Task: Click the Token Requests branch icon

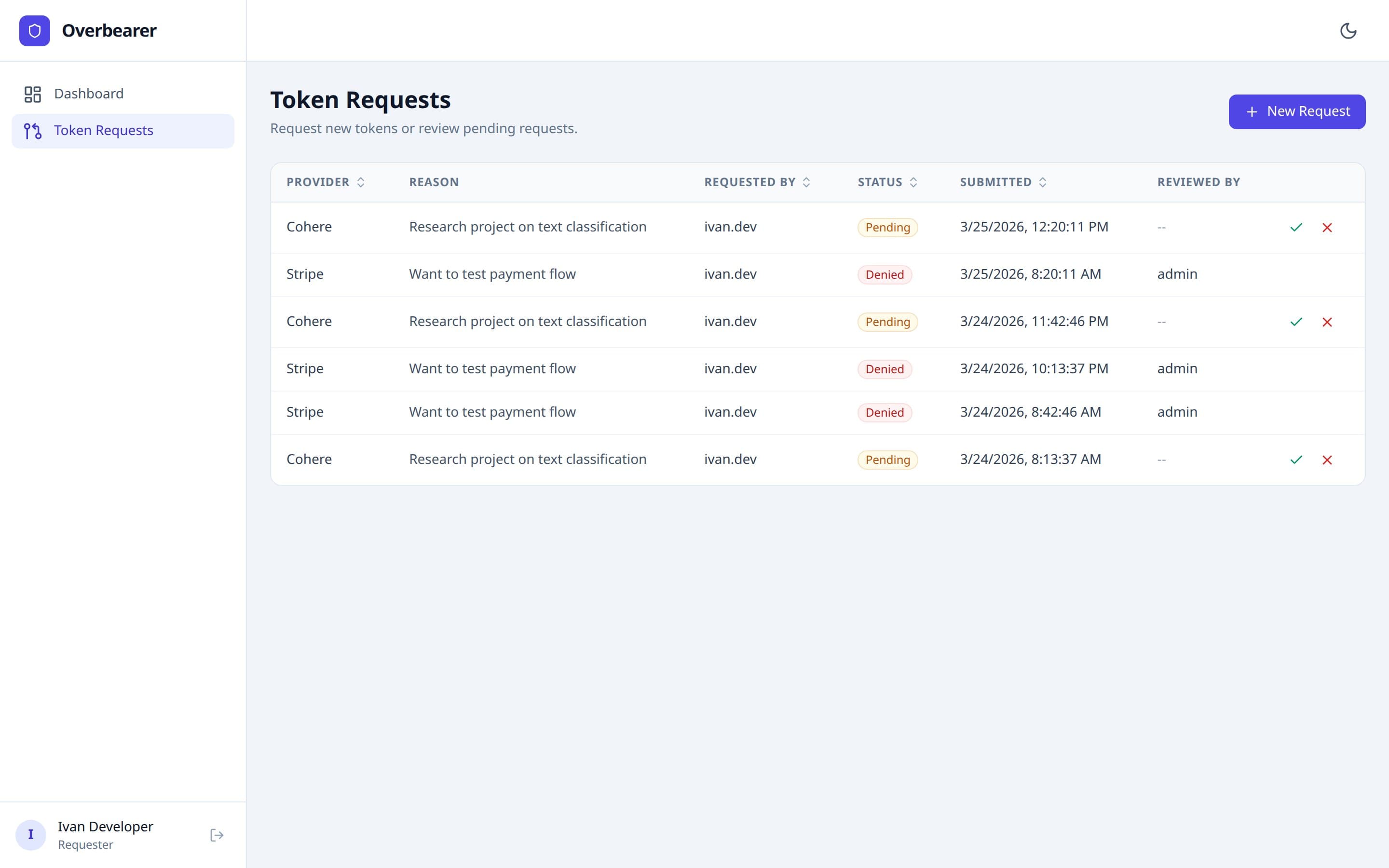Action: coord(31,130)
